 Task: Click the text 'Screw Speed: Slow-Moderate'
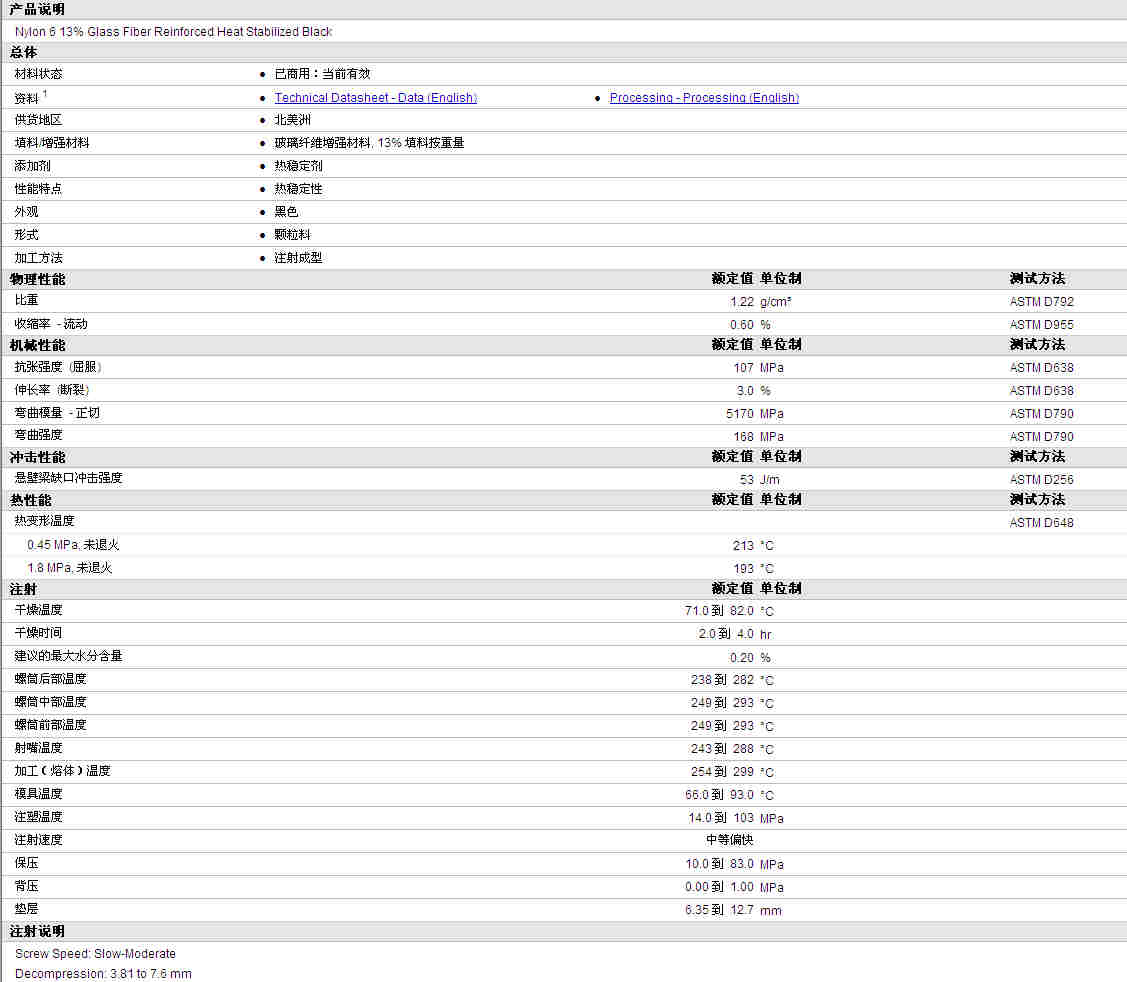[95, 954]
